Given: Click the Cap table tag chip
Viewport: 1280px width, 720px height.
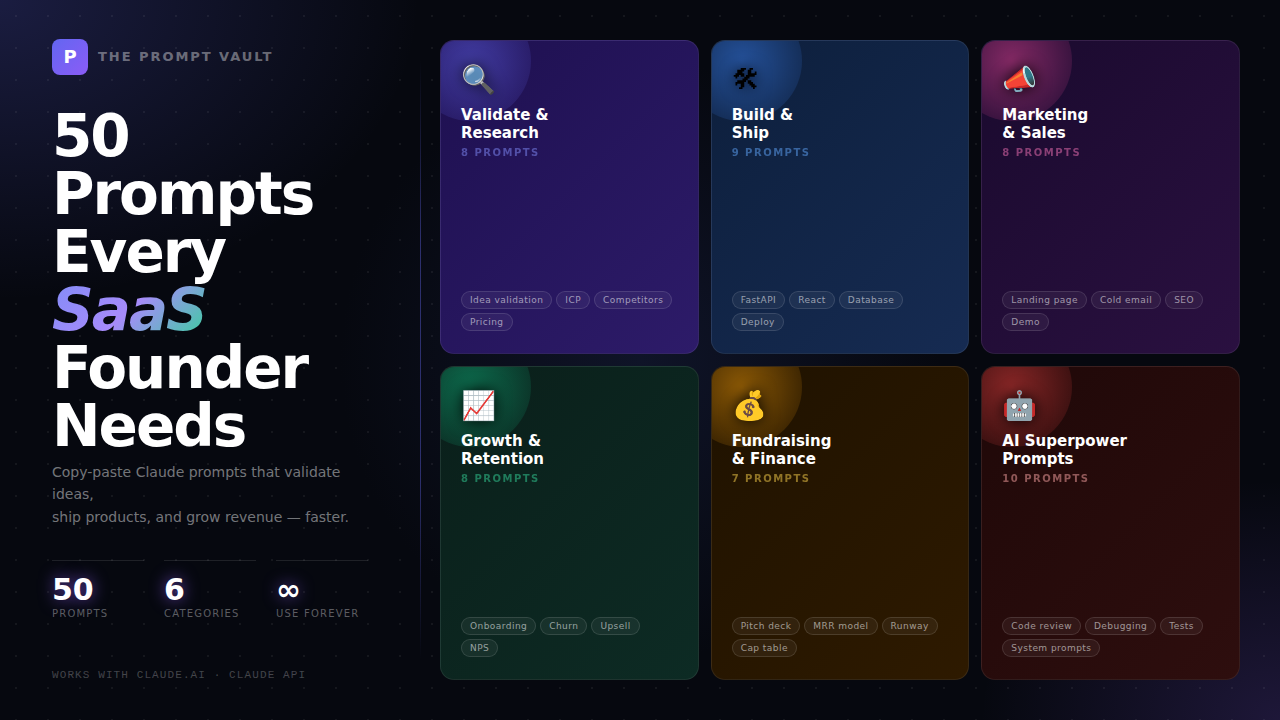Looking at the screenshot, I should [x=764, y=647].
